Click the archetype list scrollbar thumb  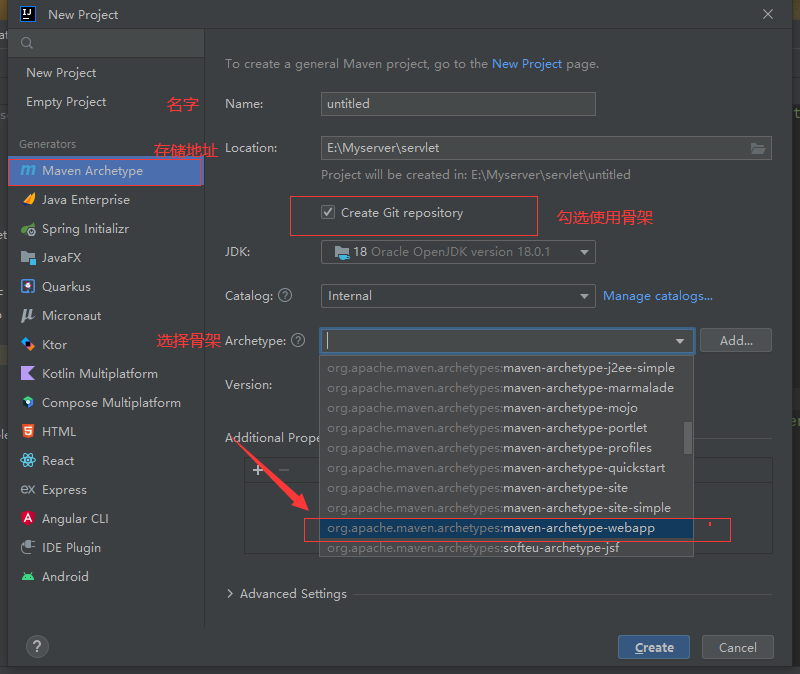[x=688, y=437]
